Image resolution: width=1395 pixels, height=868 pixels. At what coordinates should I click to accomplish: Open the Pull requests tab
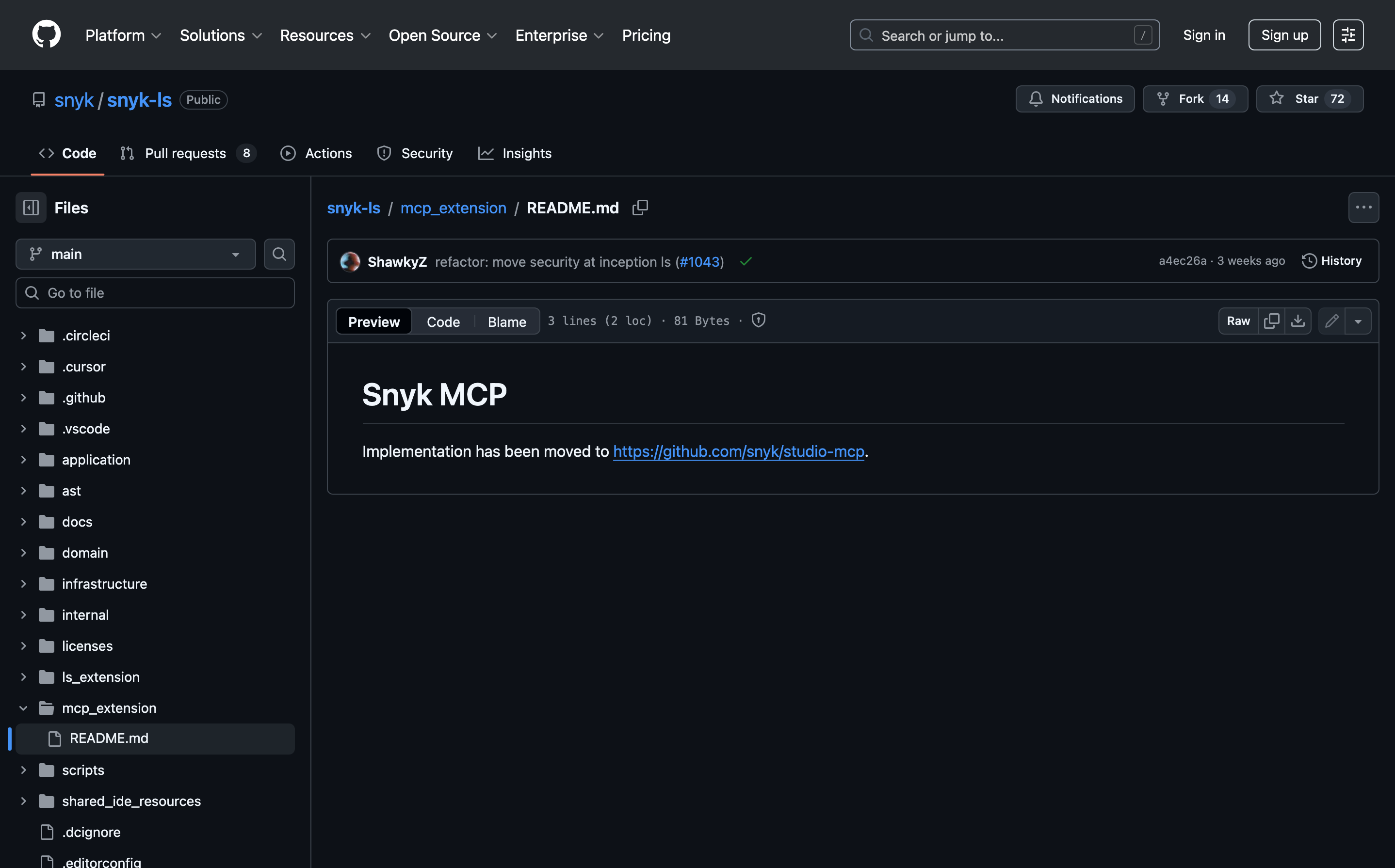tap(185, 153)
